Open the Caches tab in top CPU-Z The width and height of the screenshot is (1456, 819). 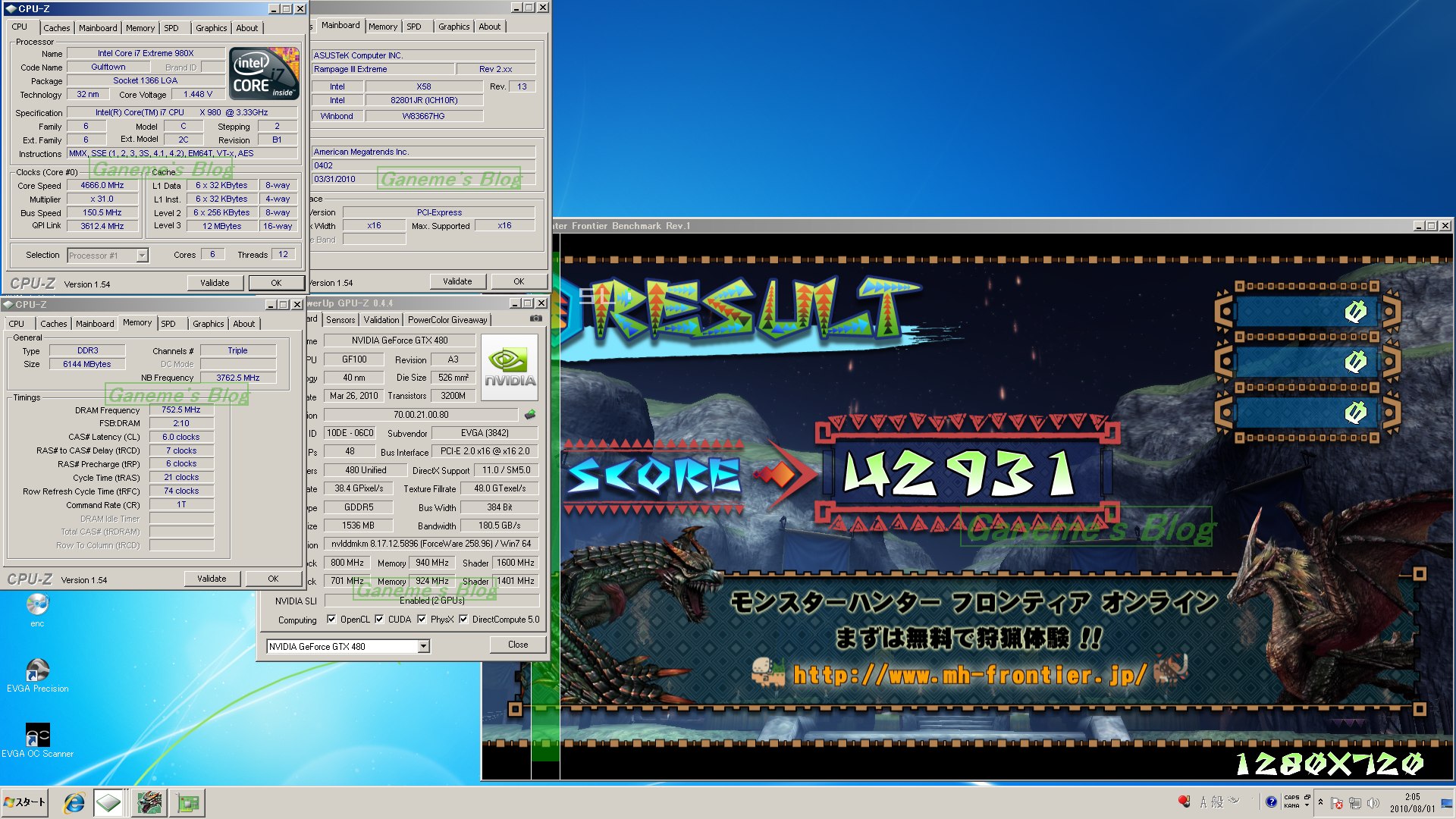[x=56, y=28]
